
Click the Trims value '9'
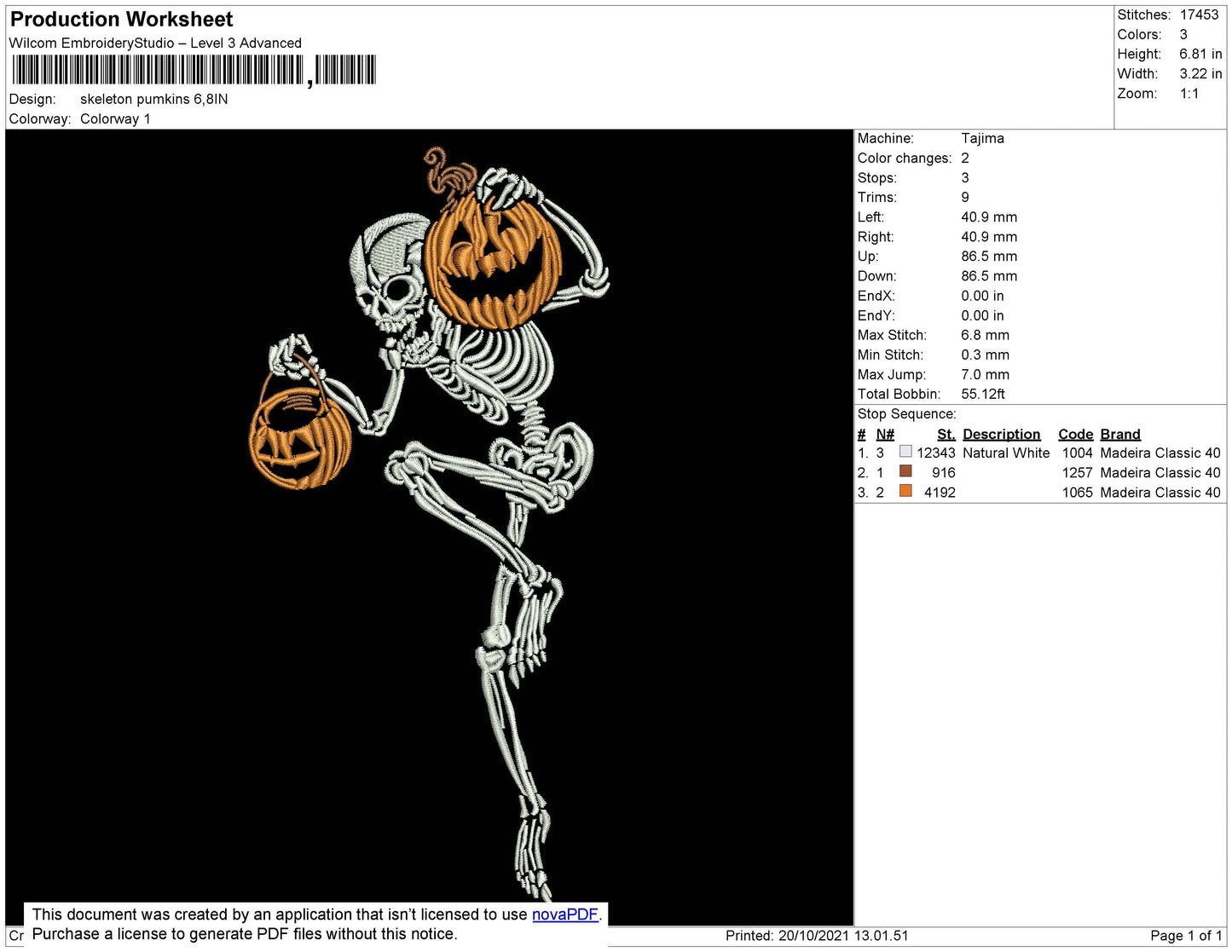[965, 197]
